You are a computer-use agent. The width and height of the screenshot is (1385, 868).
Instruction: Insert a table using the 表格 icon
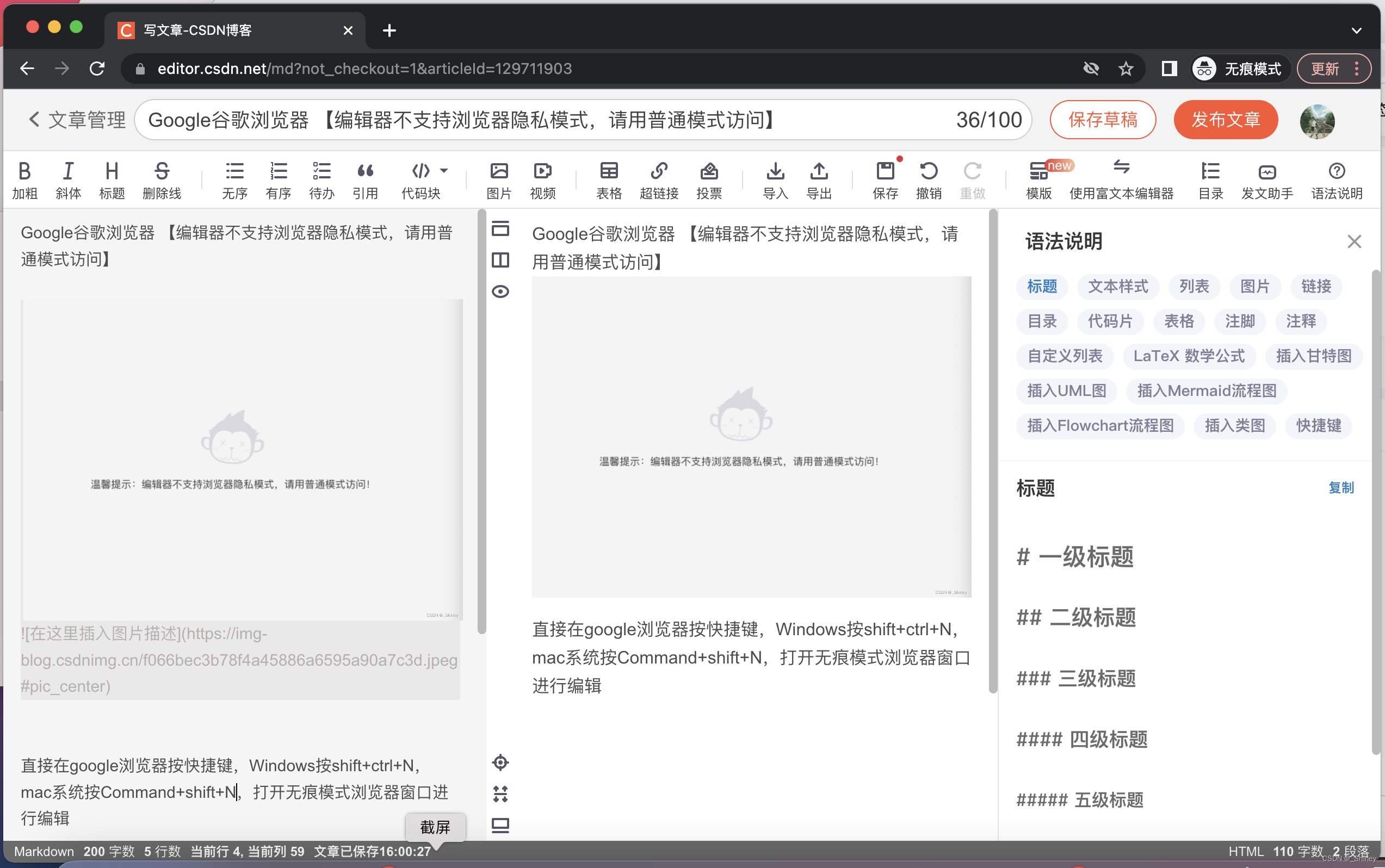tap(609, 178)
